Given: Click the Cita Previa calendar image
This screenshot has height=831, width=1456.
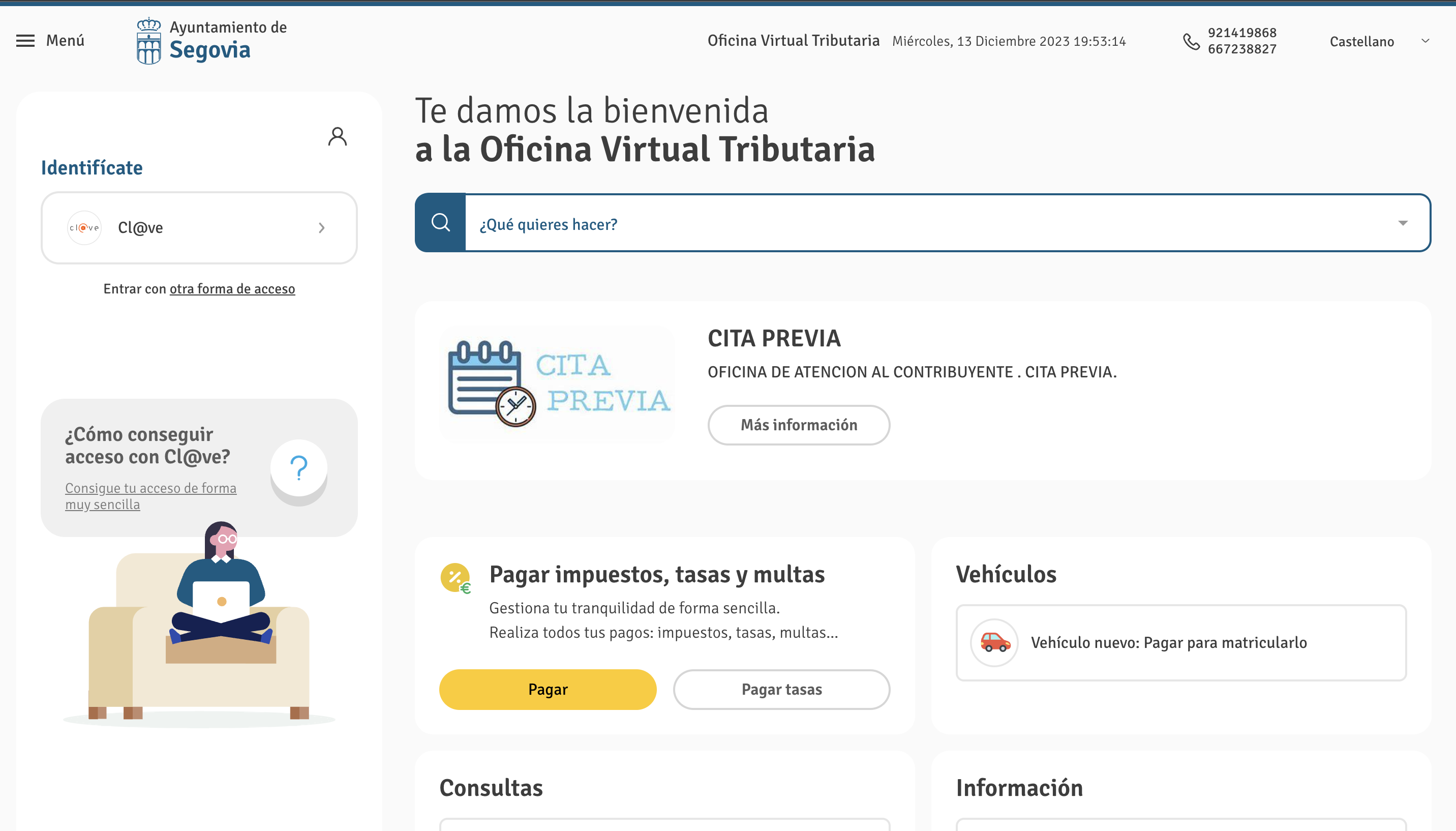Looking at the screenshot, I should pos(557,384).
